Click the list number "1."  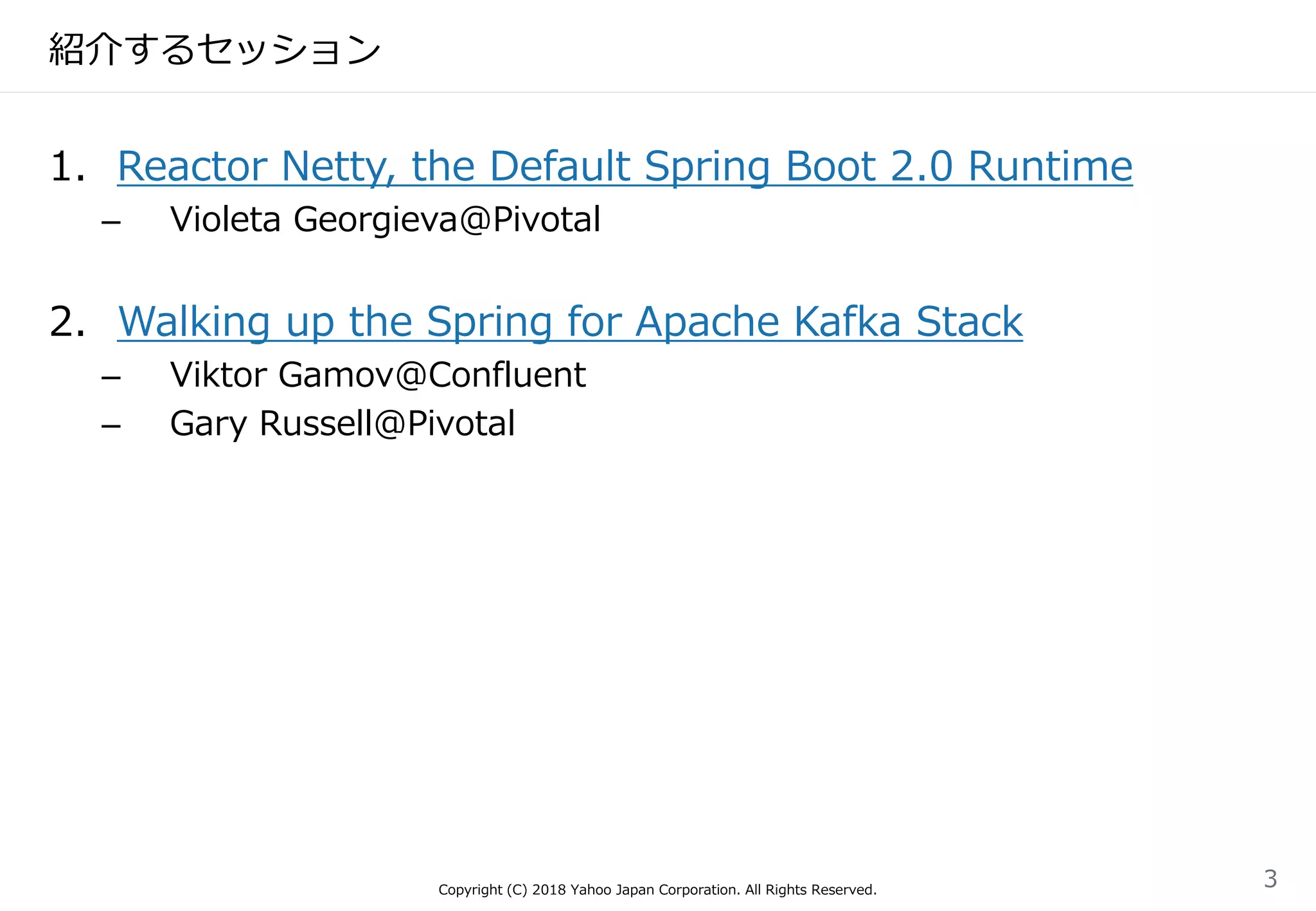[67, 166]
